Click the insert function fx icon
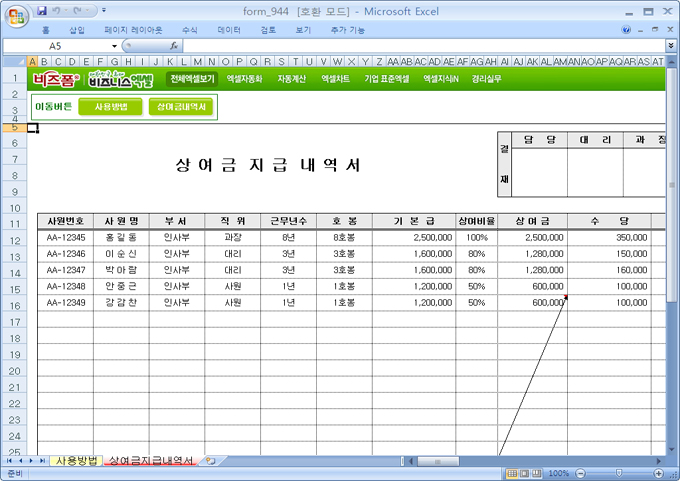This screenshot has height=481, width=680. point(174,46)
